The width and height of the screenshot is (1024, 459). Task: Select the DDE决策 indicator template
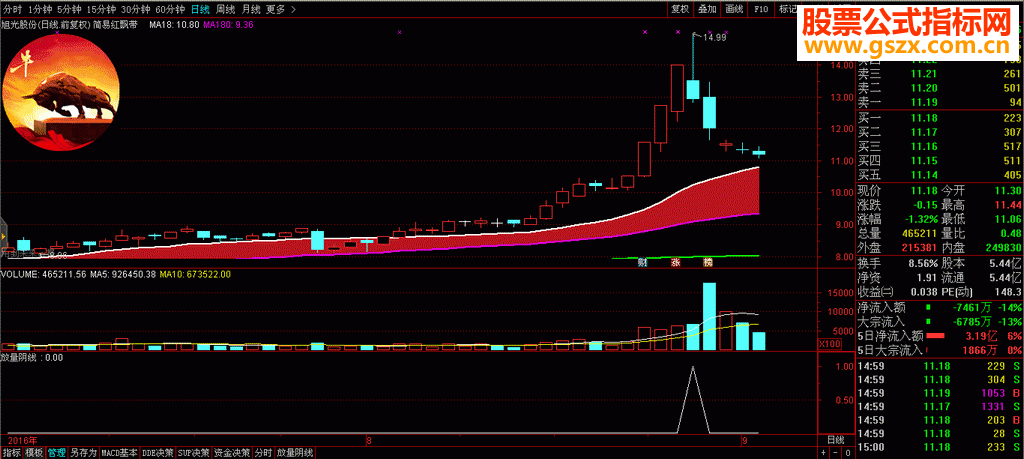(x=158, y=452)
